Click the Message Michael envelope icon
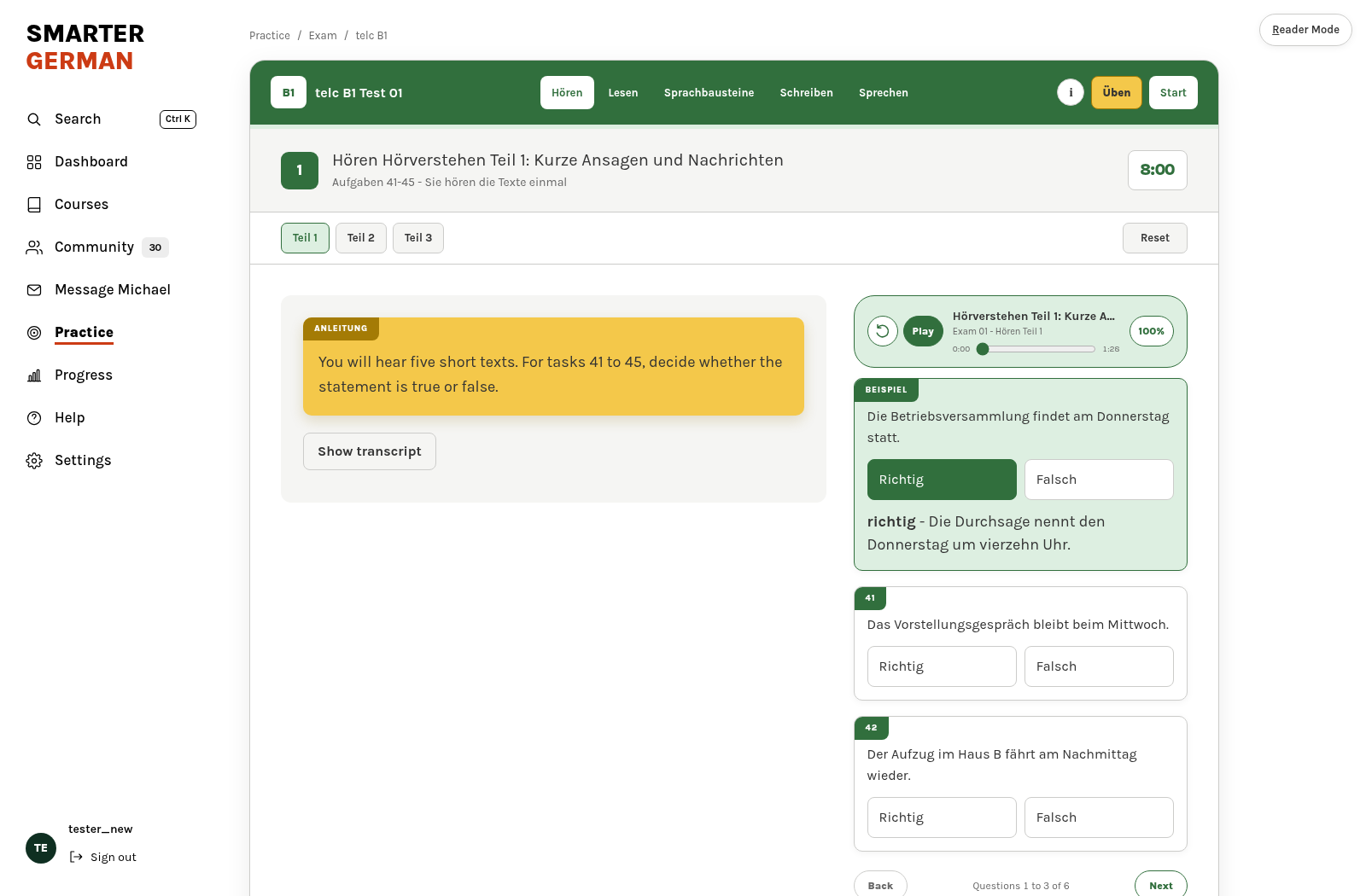 click(34, 290)
